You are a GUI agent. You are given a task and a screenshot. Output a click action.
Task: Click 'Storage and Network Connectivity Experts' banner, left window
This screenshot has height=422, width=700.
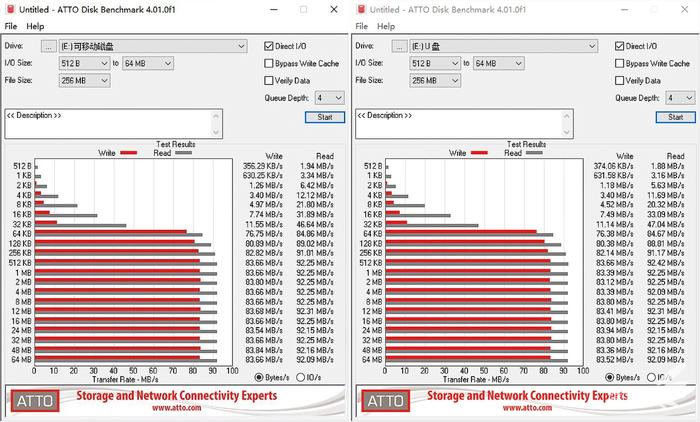(x=177, y=396)
